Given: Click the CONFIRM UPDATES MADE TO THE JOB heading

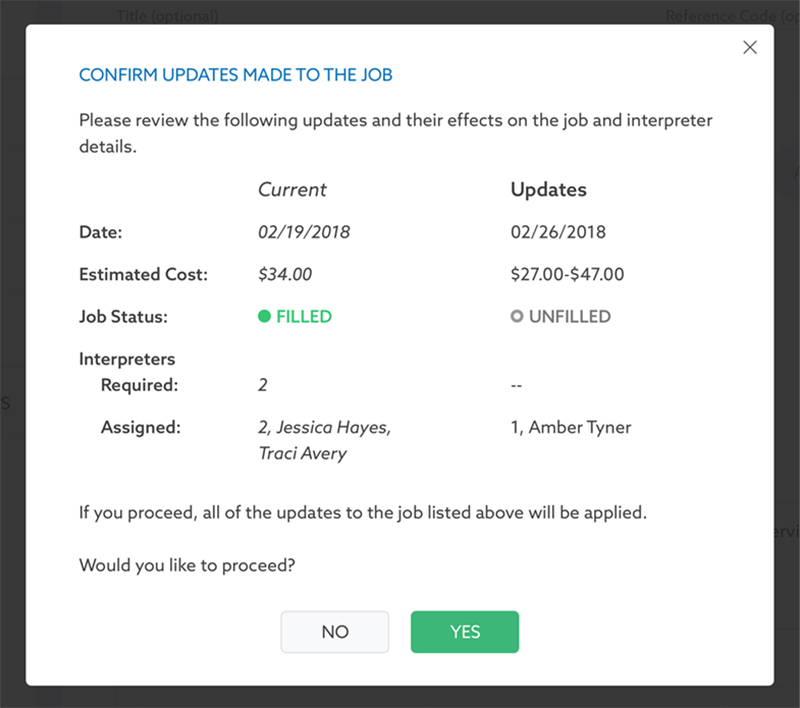Looking at the screenshot, I should pos(238,75).
